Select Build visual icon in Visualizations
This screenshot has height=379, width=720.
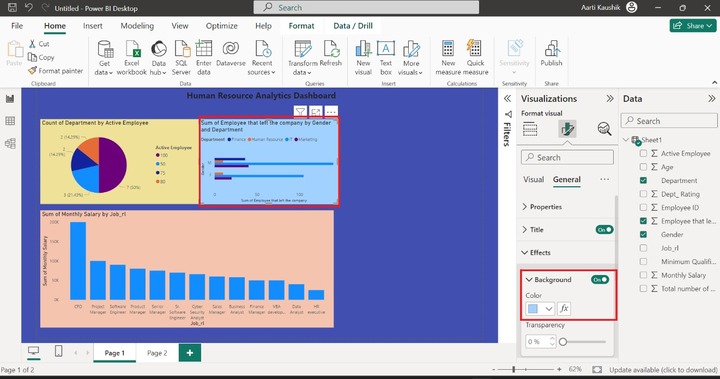click(x=530, y=129)
